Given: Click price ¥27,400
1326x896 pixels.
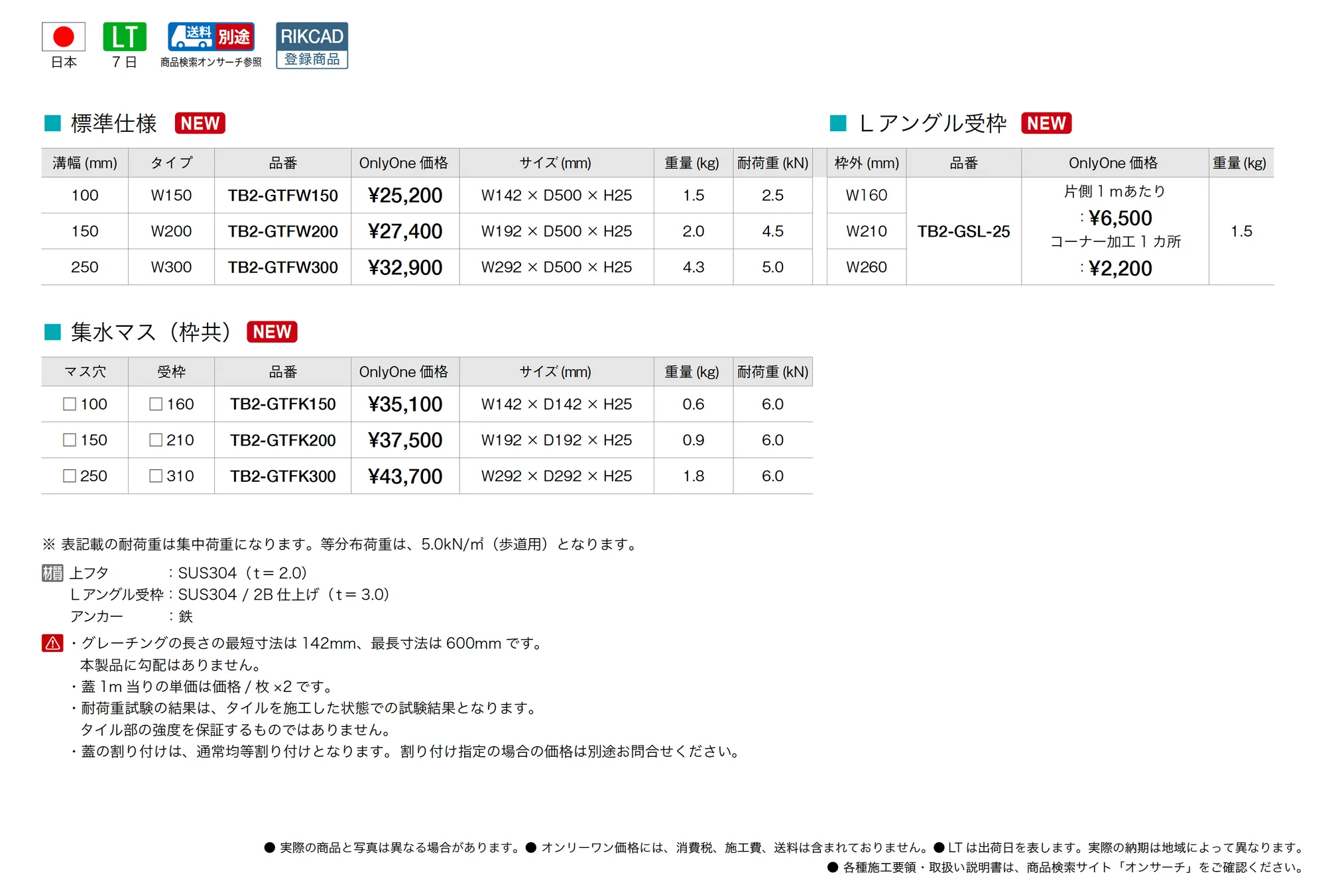Looking at the screenshot, I should [405, 231].
